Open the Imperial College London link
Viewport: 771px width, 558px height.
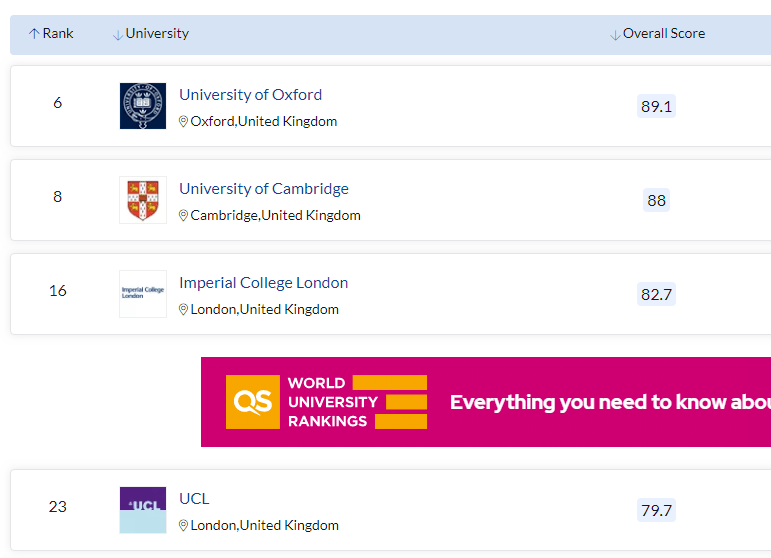pyautogui.click(x=264, y=283)
